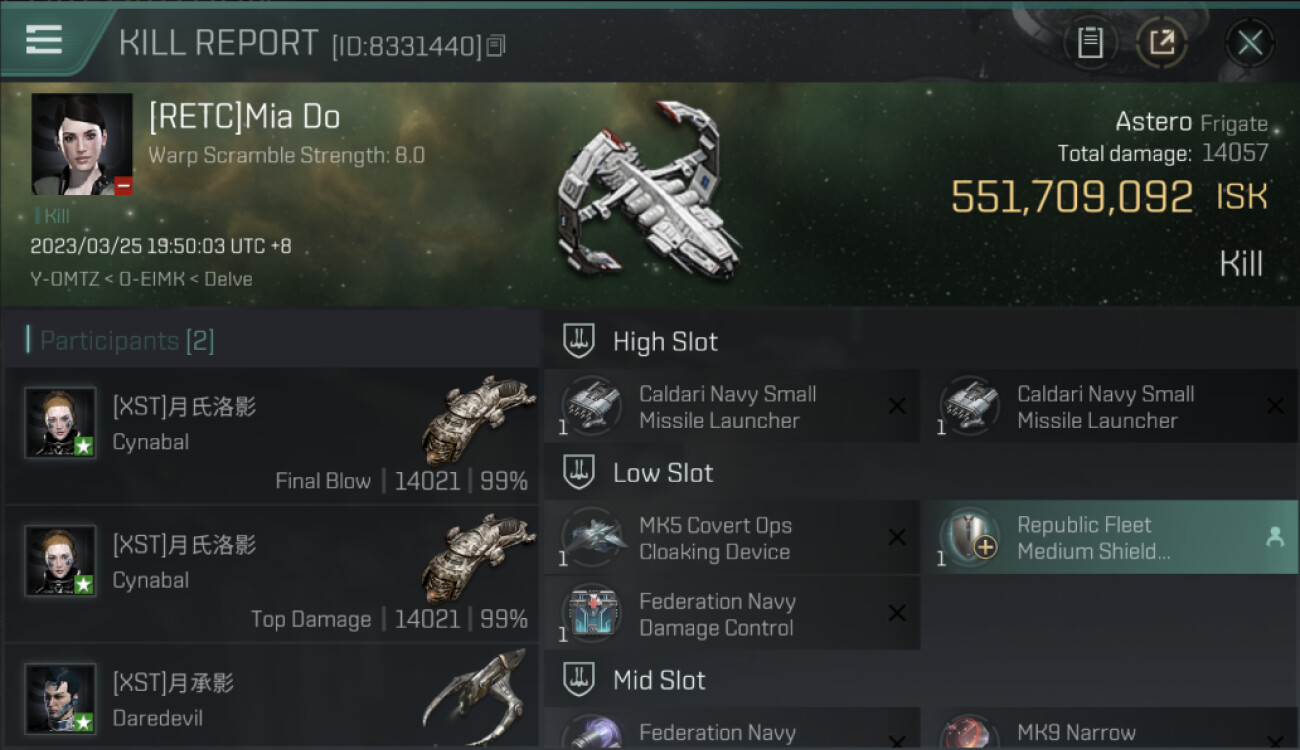Select the Top Damage Cynabal participant
Screen dimensions: 1300x750
coord(272,574)
